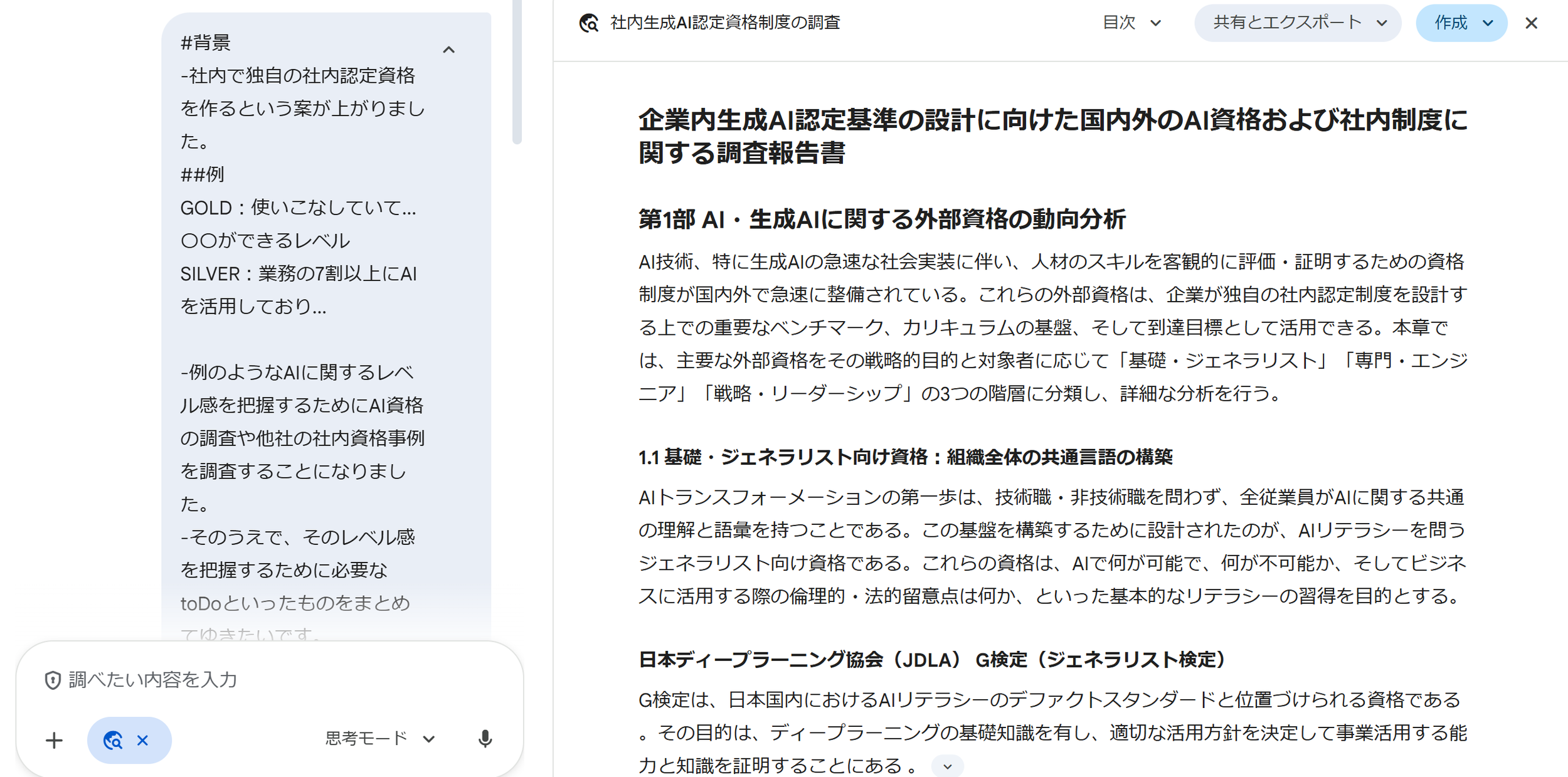Close the report panel with X

click(1531, 23)
